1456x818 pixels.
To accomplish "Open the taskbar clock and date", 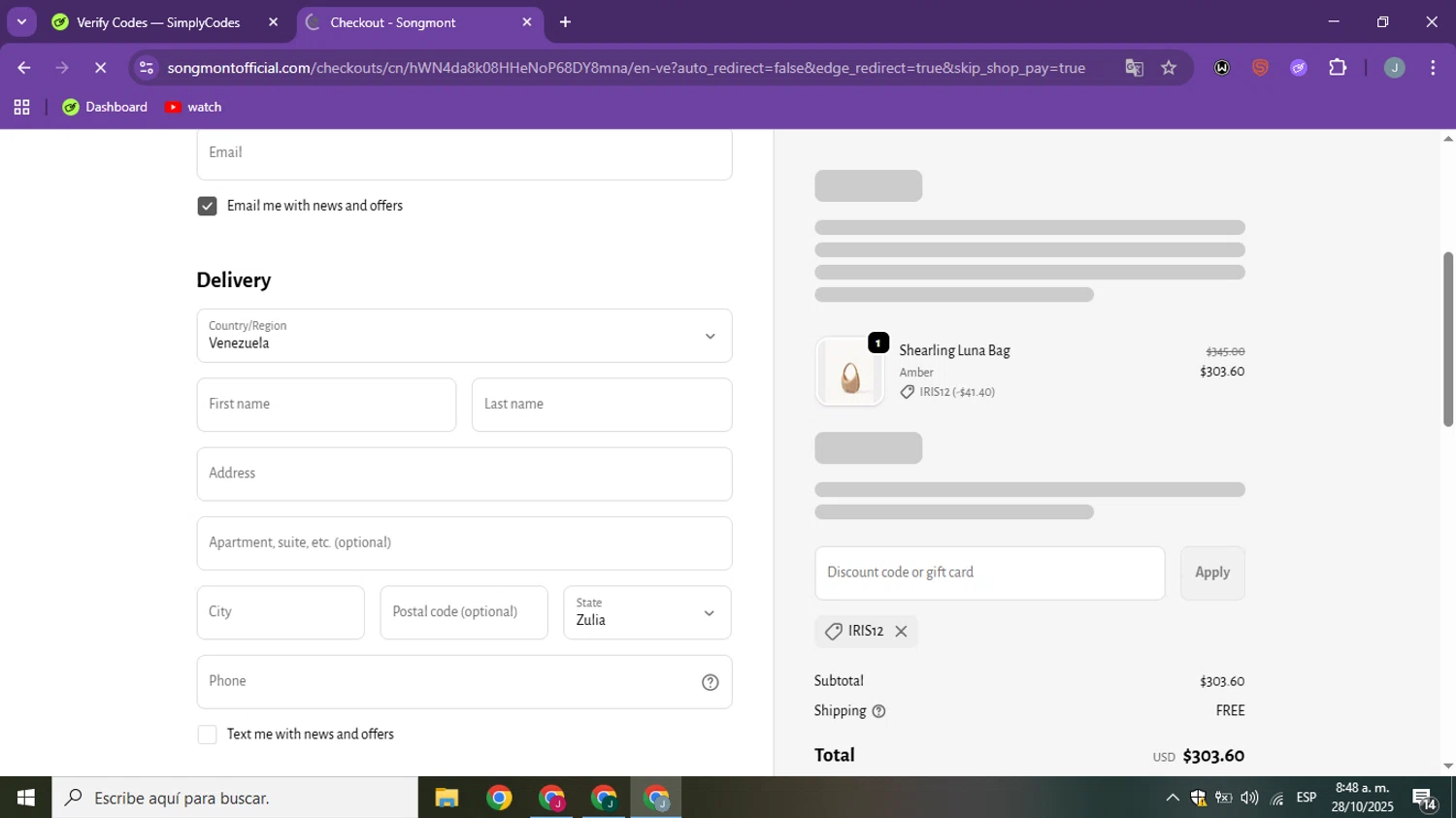I will (x=1363, y=798).
